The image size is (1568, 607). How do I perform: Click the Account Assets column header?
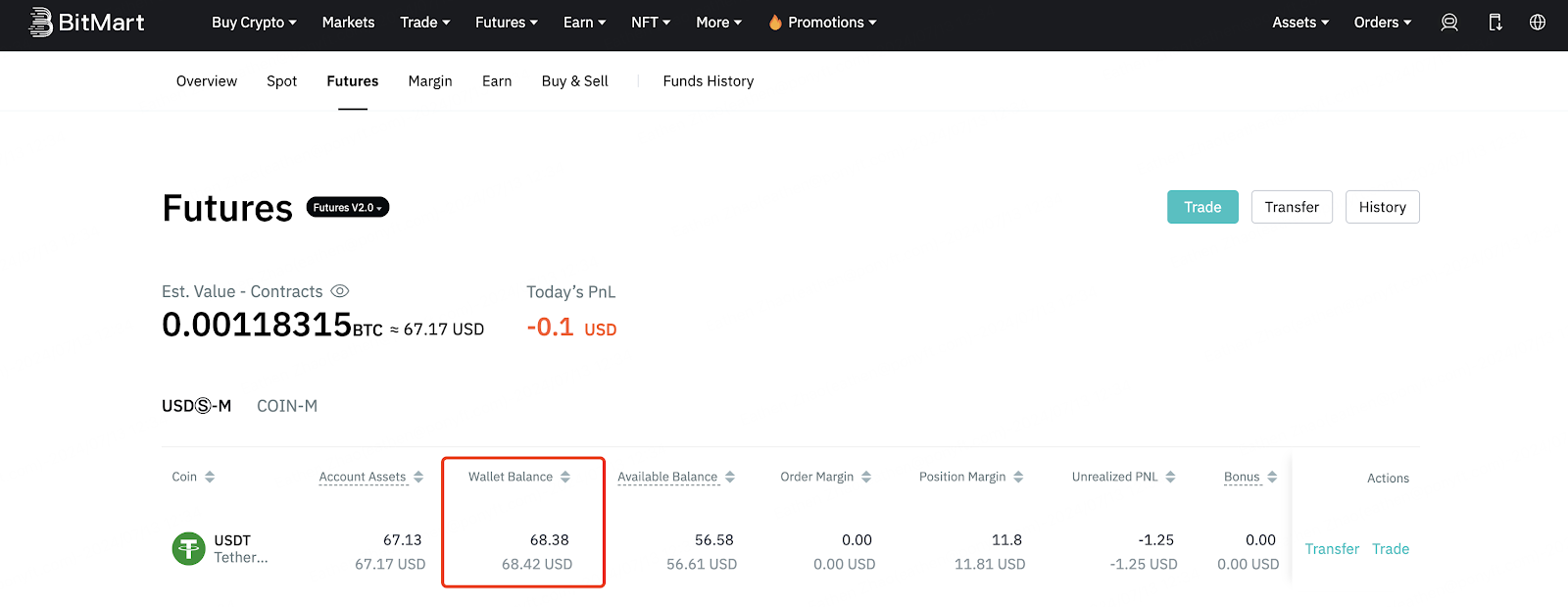click(x=363, y=478)
